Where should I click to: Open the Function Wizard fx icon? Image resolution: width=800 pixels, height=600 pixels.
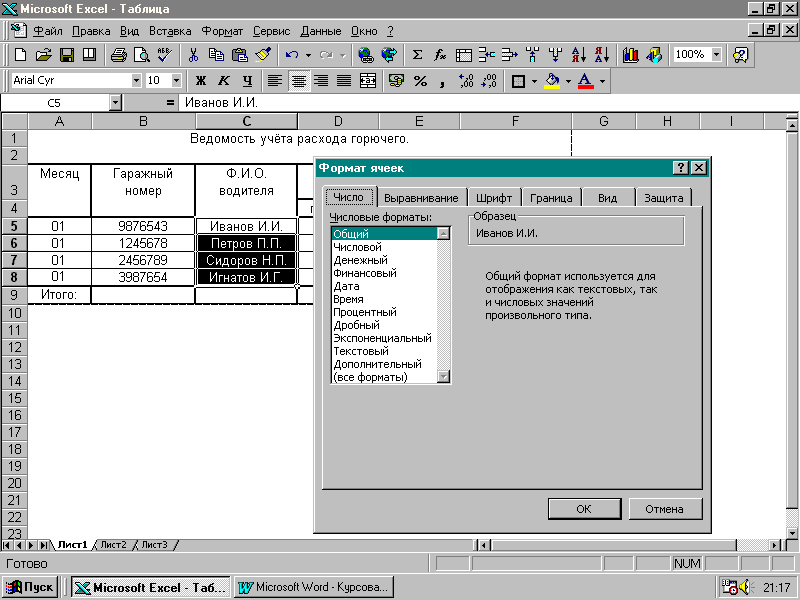440,55
